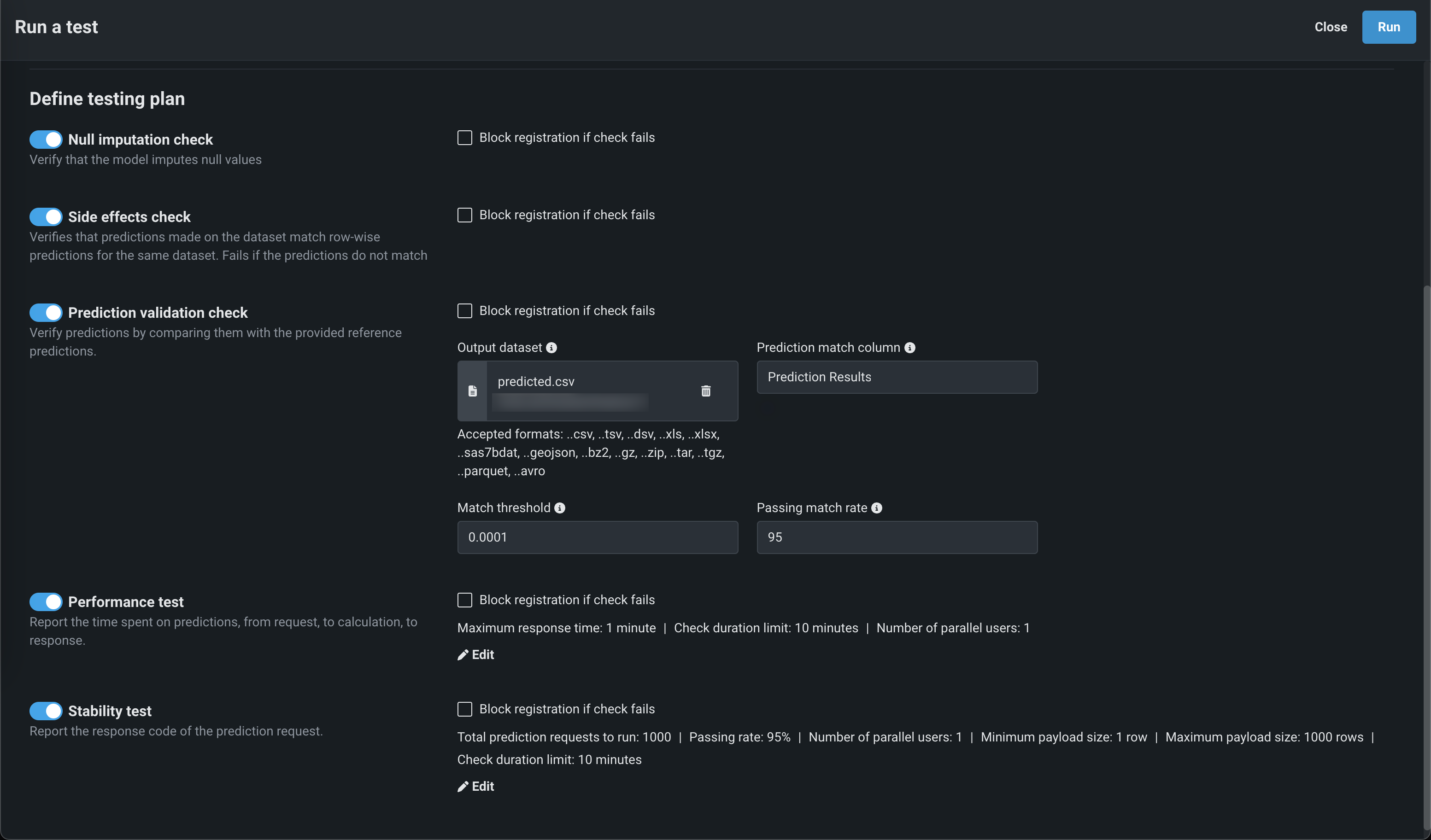Click the Prediction match column info icon

point(910,348)
